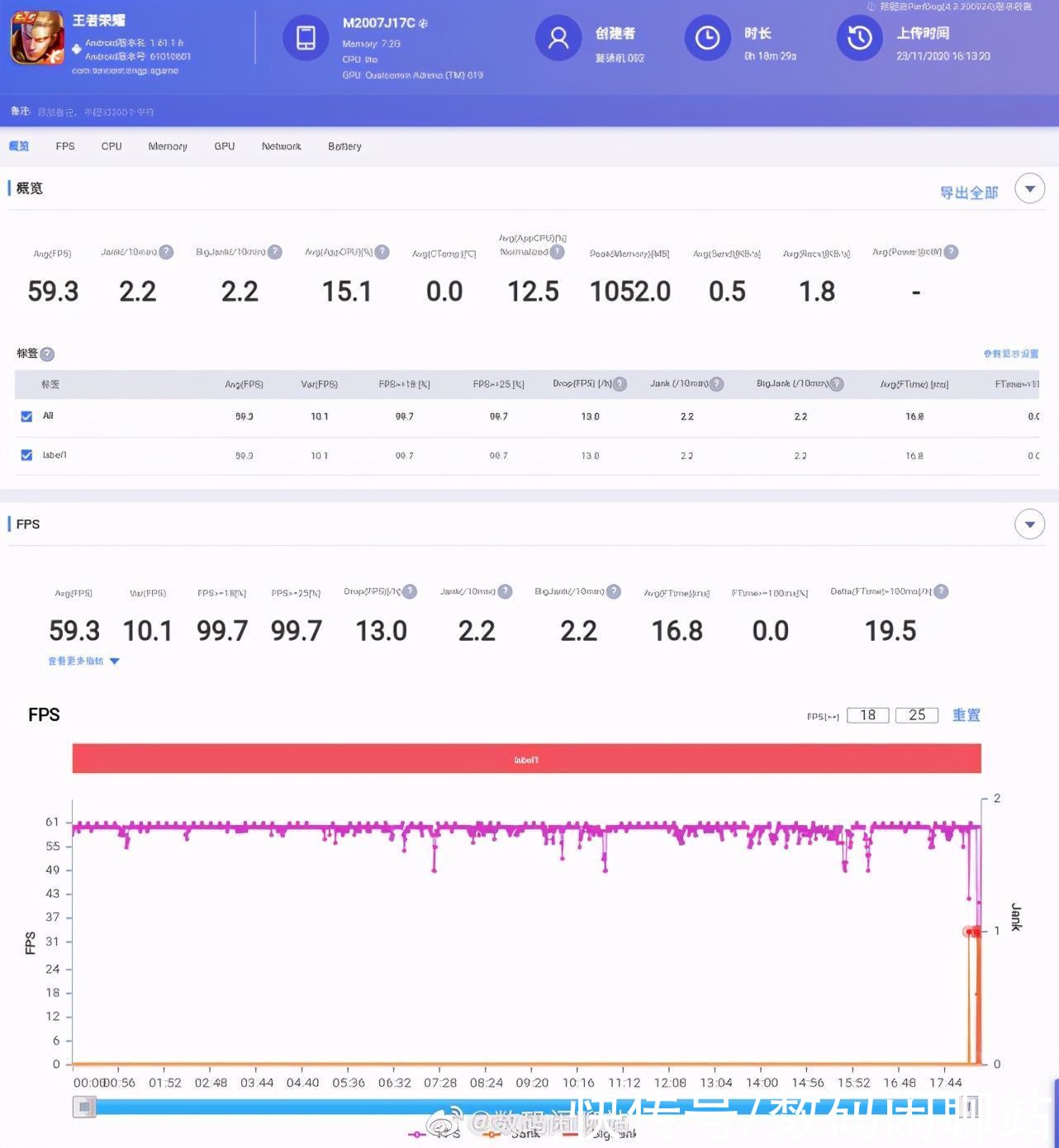Open help for Jank(/10min) table column
Screen dimensions: 1059x1148
[x=716, y=384]
